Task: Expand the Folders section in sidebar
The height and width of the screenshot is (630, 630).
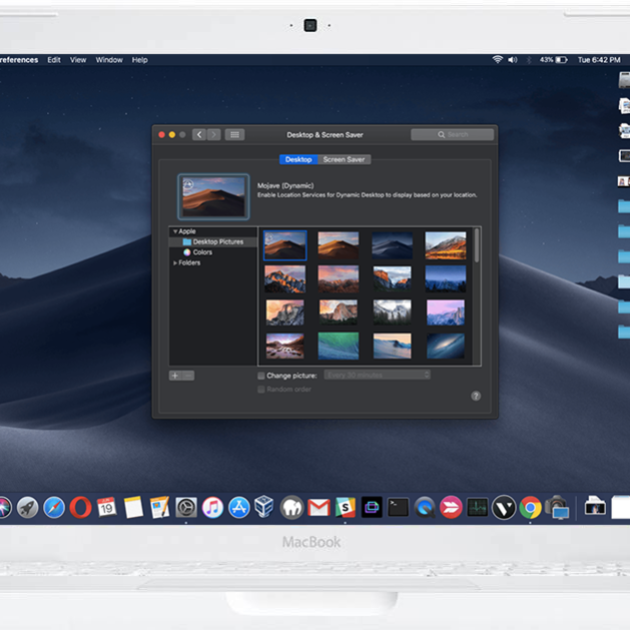Action: [x=175, y=263]
